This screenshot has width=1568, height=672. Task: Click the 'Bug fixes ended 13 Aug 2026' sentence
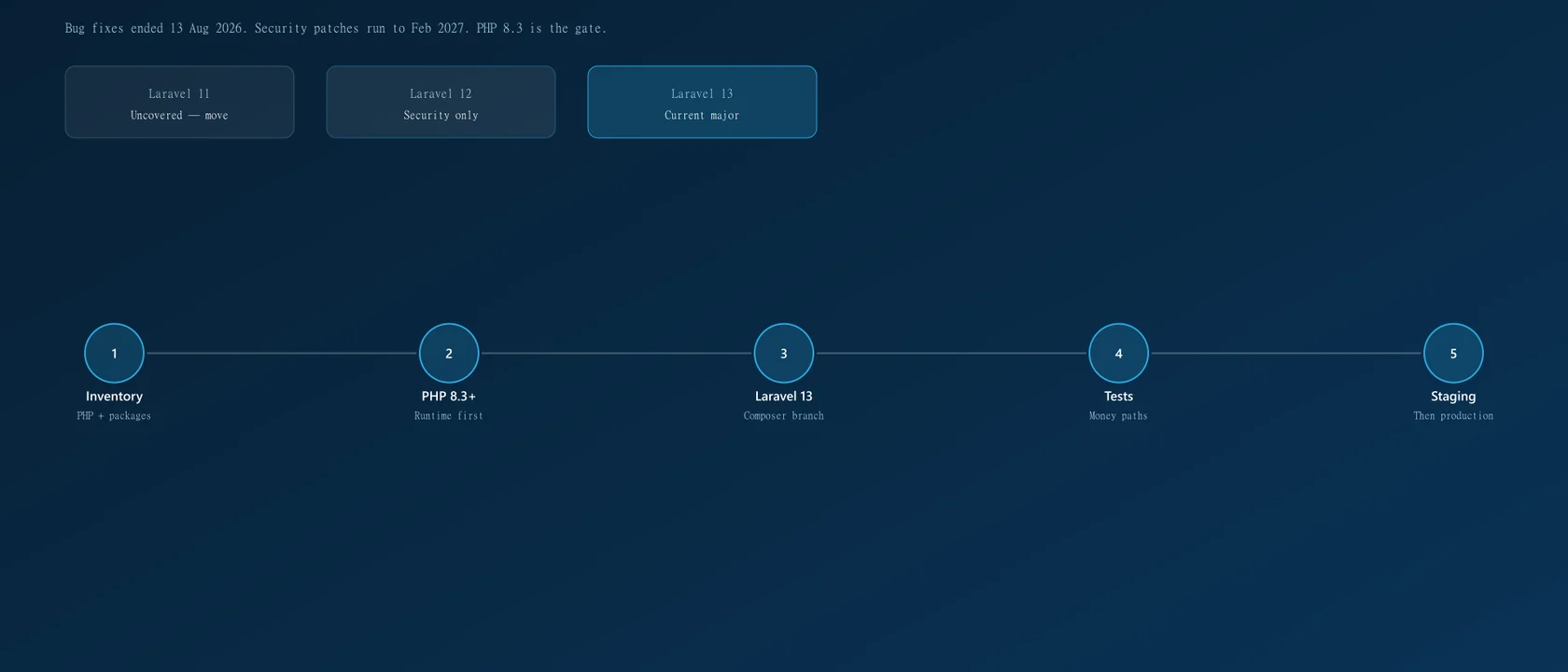point(156,28)
